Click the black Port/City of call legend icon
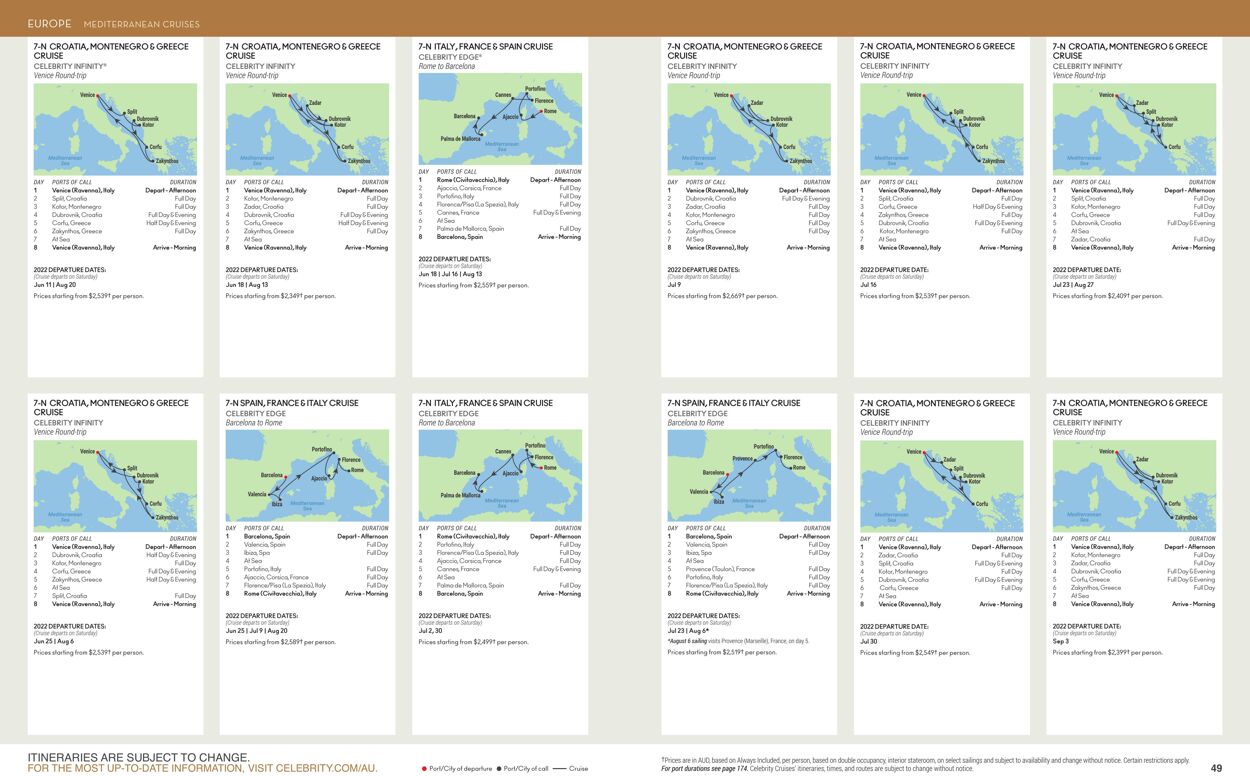 coord(499,768)
